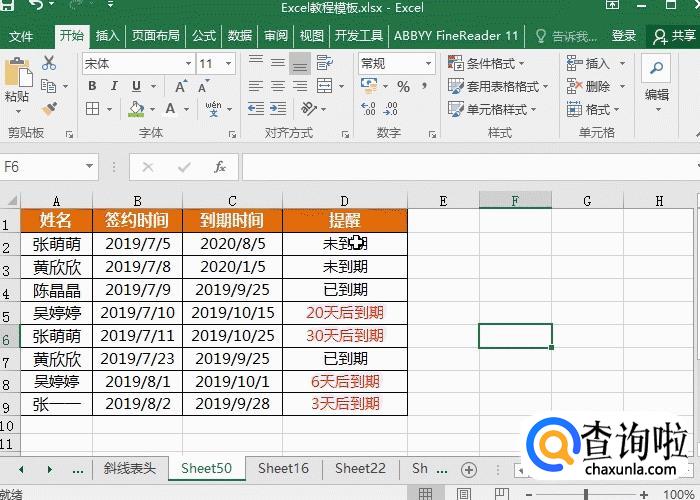Click the Cut scissors icon
This screenshot has width=700, height=500.
[48, 63]
